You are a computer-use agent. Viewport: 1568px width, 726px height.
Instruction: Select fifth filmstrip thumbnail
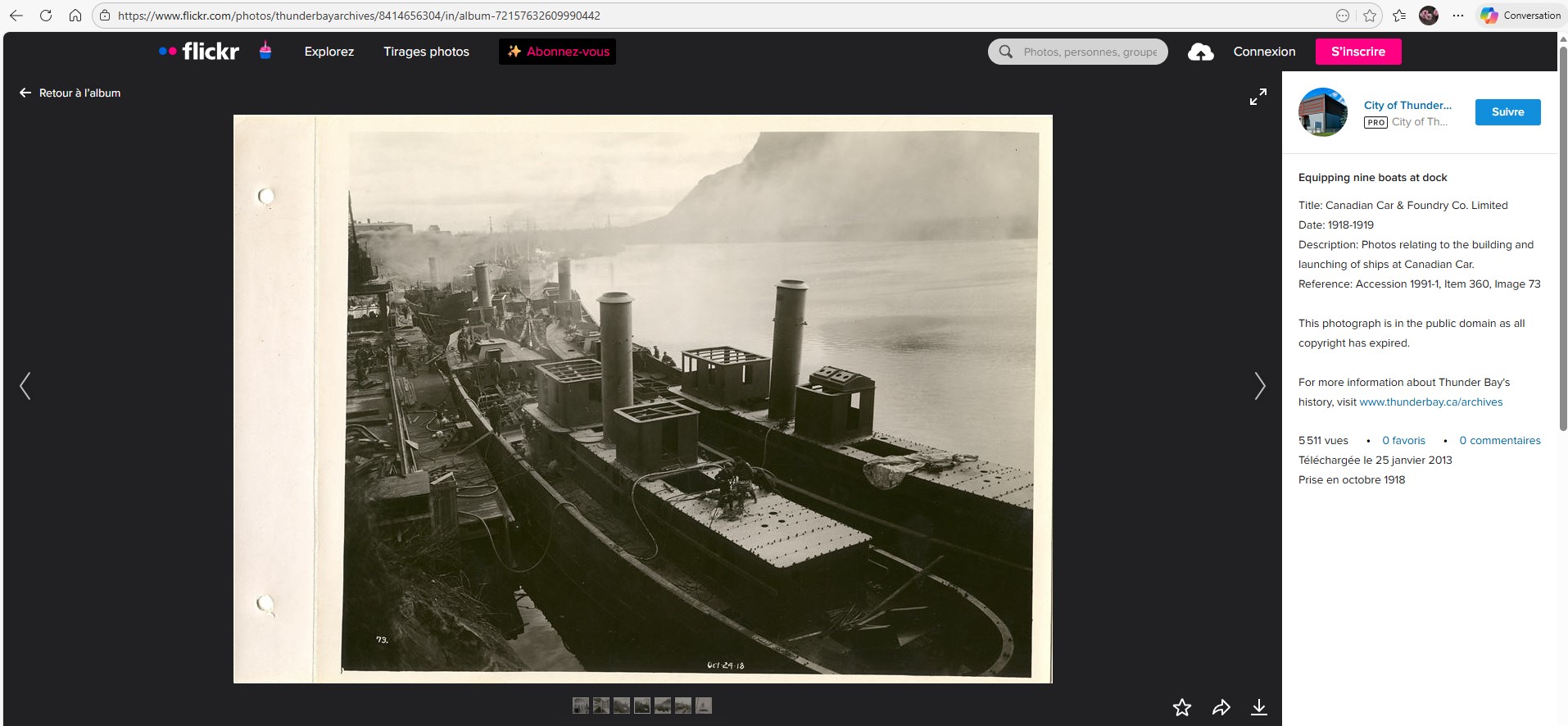(x=663, y=706)
